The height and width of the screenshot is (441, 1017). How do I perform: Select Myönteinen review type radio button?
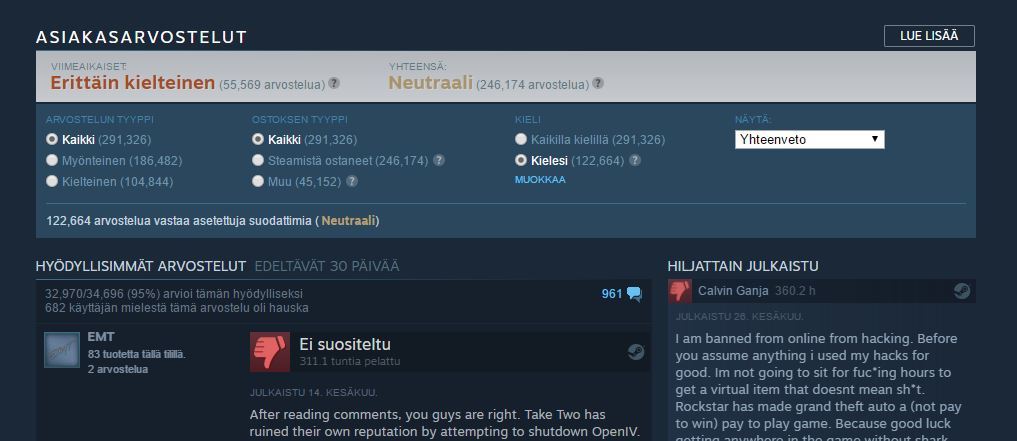52,160
